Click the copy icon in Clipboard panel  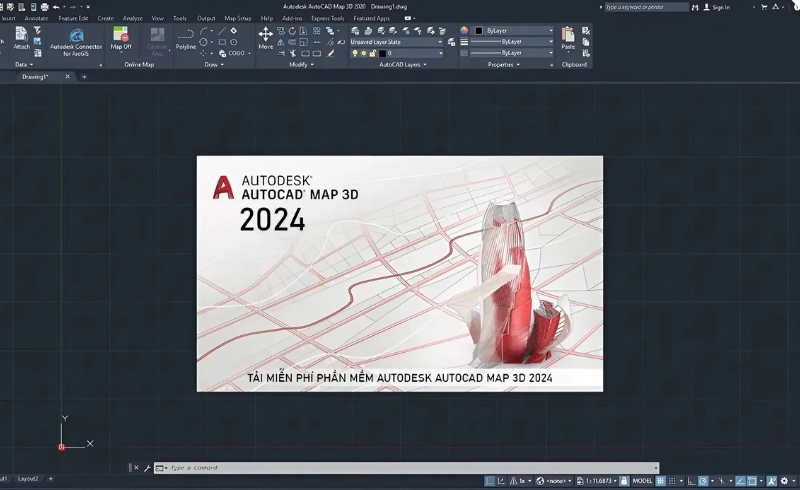(x=586, y=42)
